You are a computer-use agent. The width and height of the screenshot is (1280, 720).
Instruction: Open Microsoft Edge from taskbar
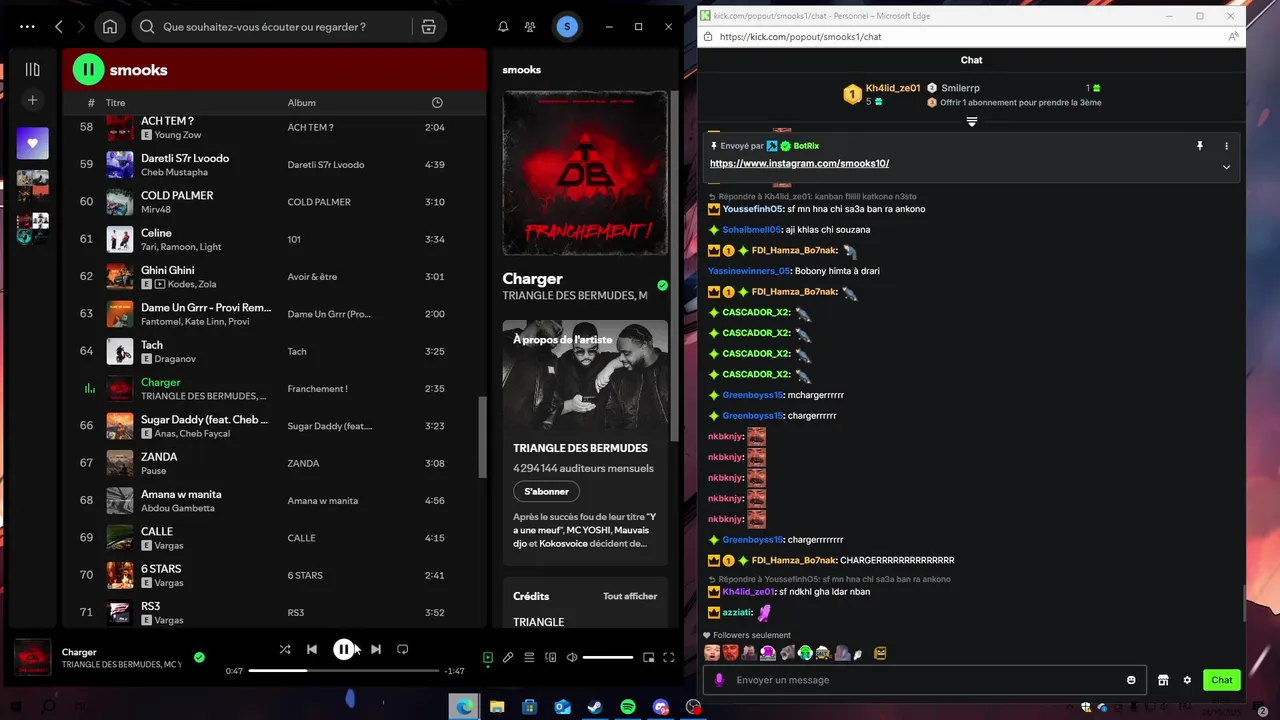[464, 707]
